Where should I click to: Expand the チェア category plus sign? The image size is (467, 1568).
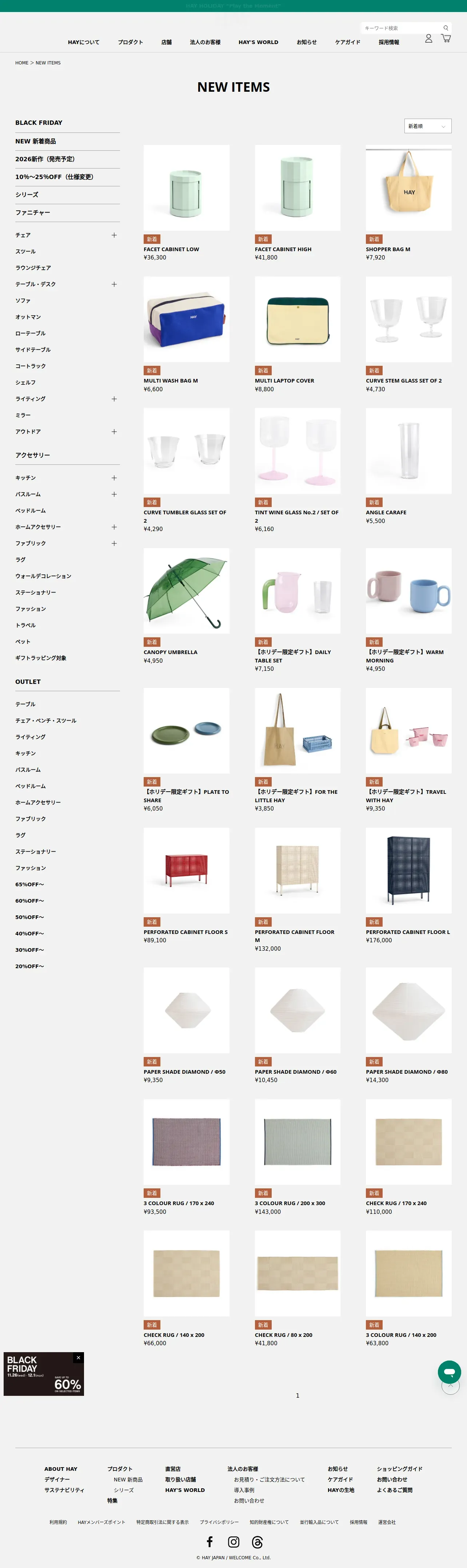(114, 235)
